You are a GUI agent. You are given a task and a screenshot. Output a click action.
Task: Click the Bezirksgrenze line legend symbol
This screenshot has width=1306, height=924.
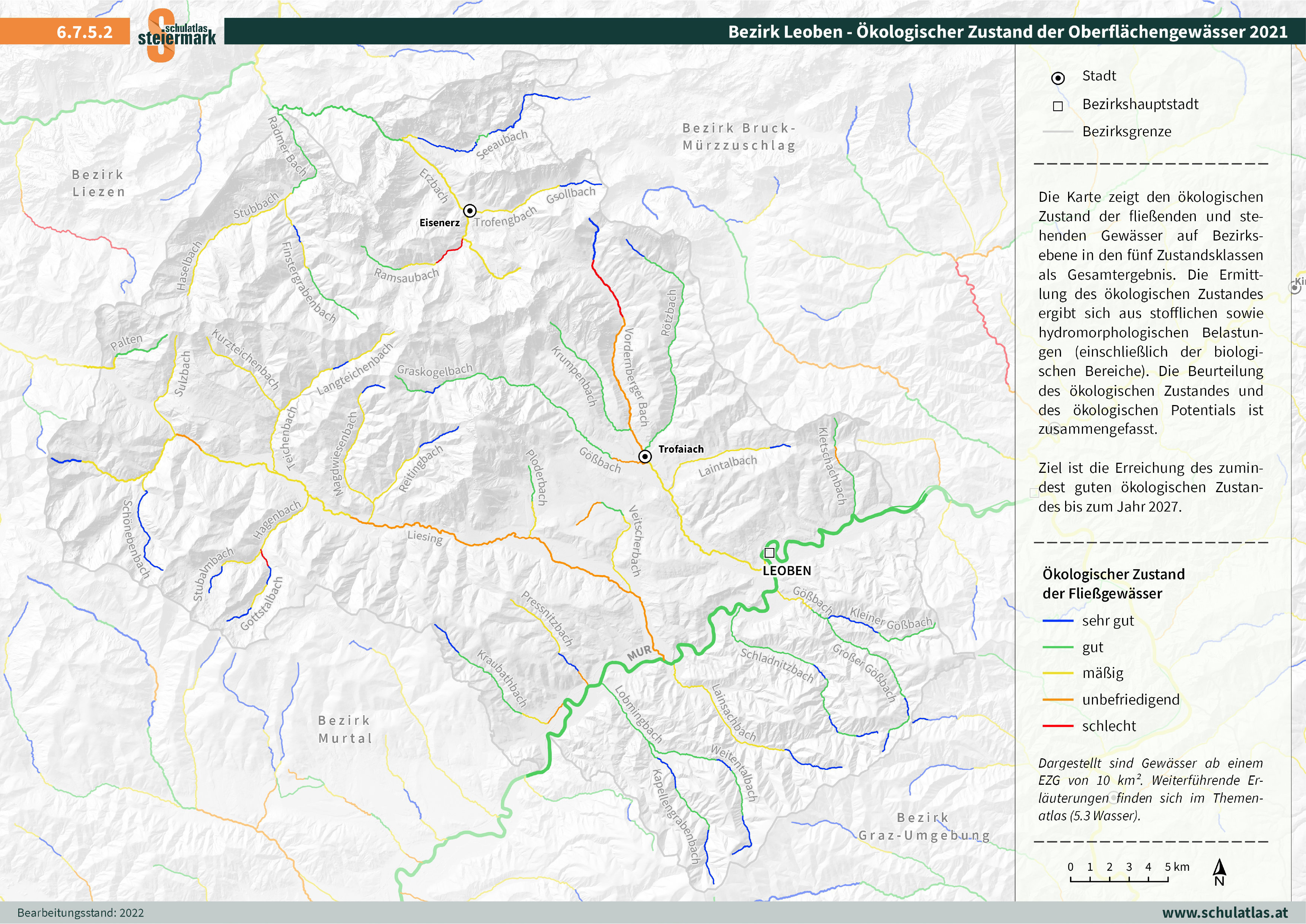[x=1057, y=132]
